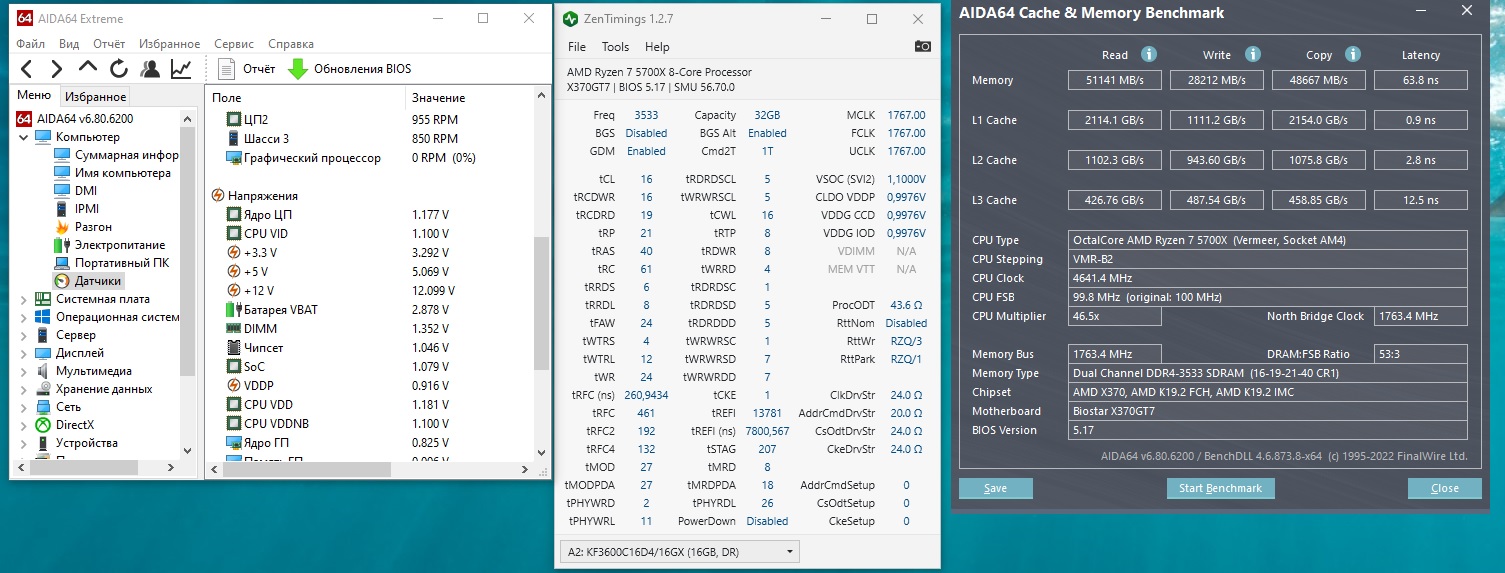The width and height of the screenshot is (1505, 573).
Task: Select Датчики sensor tree item
Action: (x=87, y=281)
